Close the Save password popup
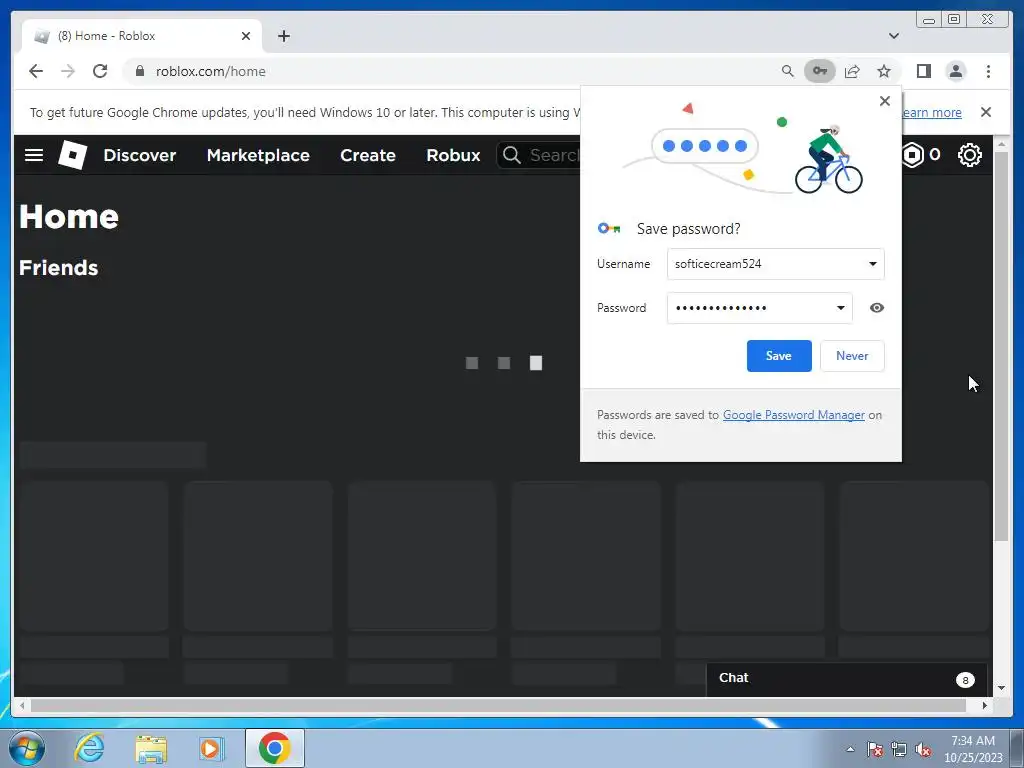 [x=884, y=101]
